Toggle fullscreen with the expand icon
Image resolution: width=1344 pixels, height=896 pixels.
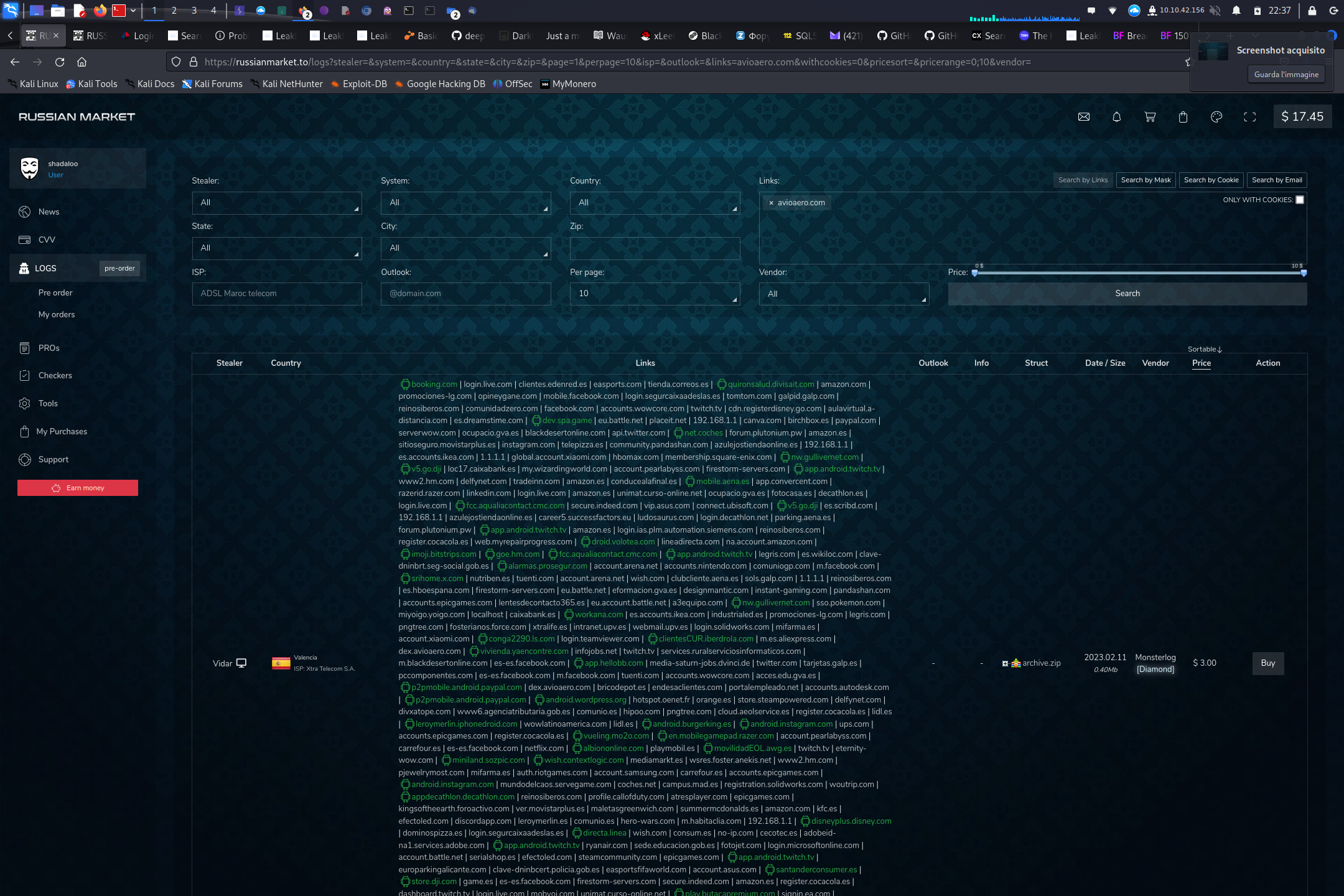[x=1249, y=117]
